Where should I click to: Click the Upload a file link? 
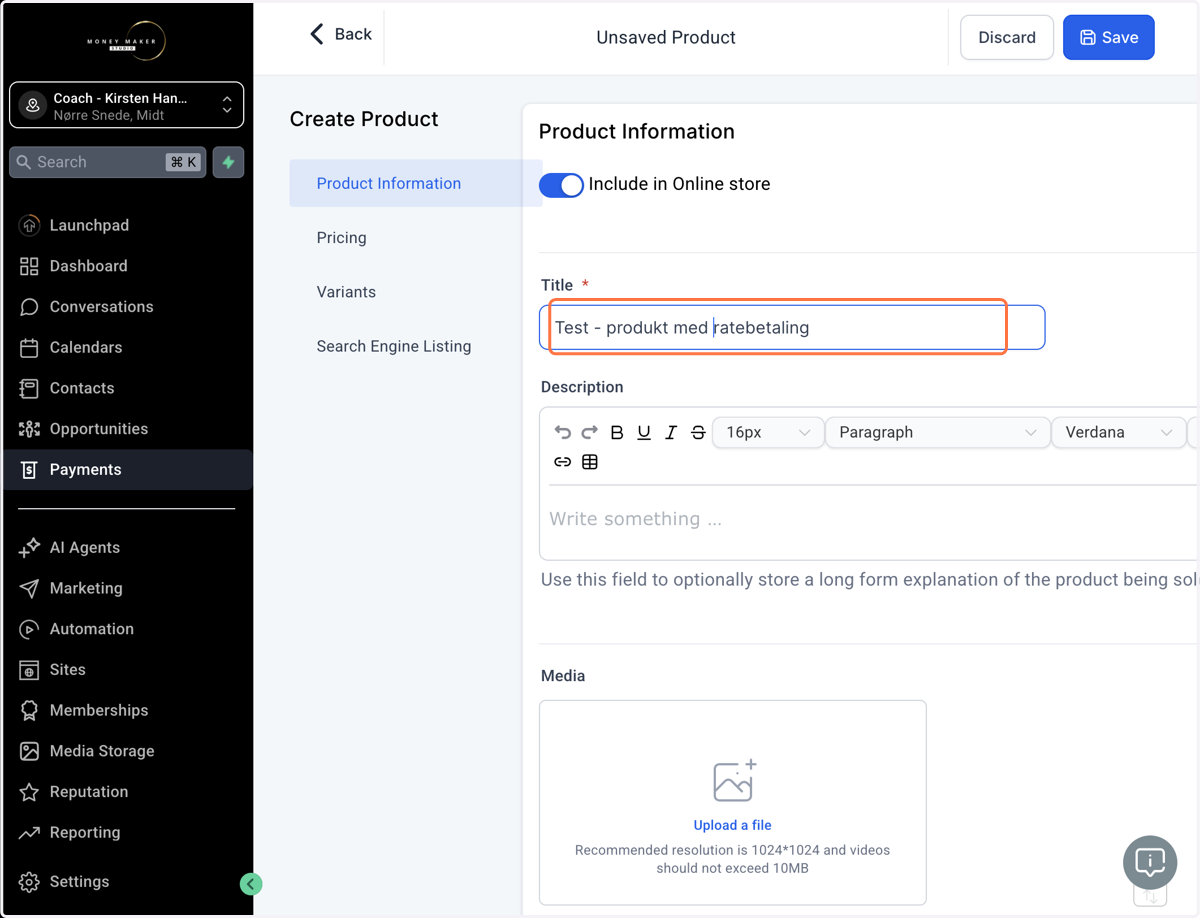tap(733, 825)
